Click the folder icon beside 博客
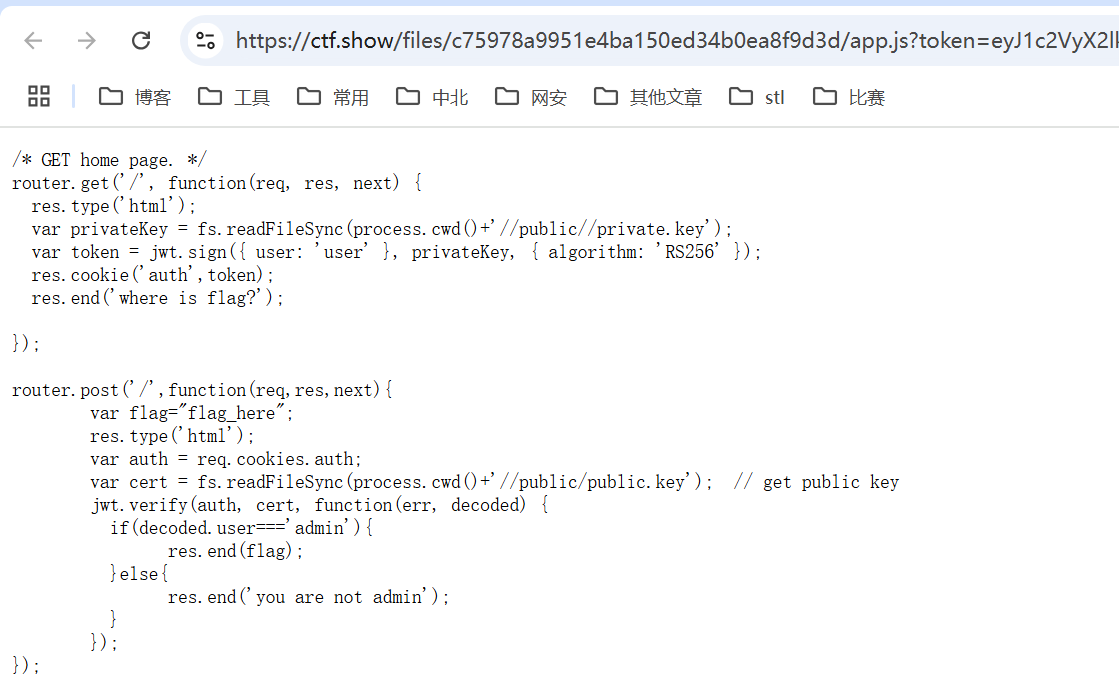 111,96
